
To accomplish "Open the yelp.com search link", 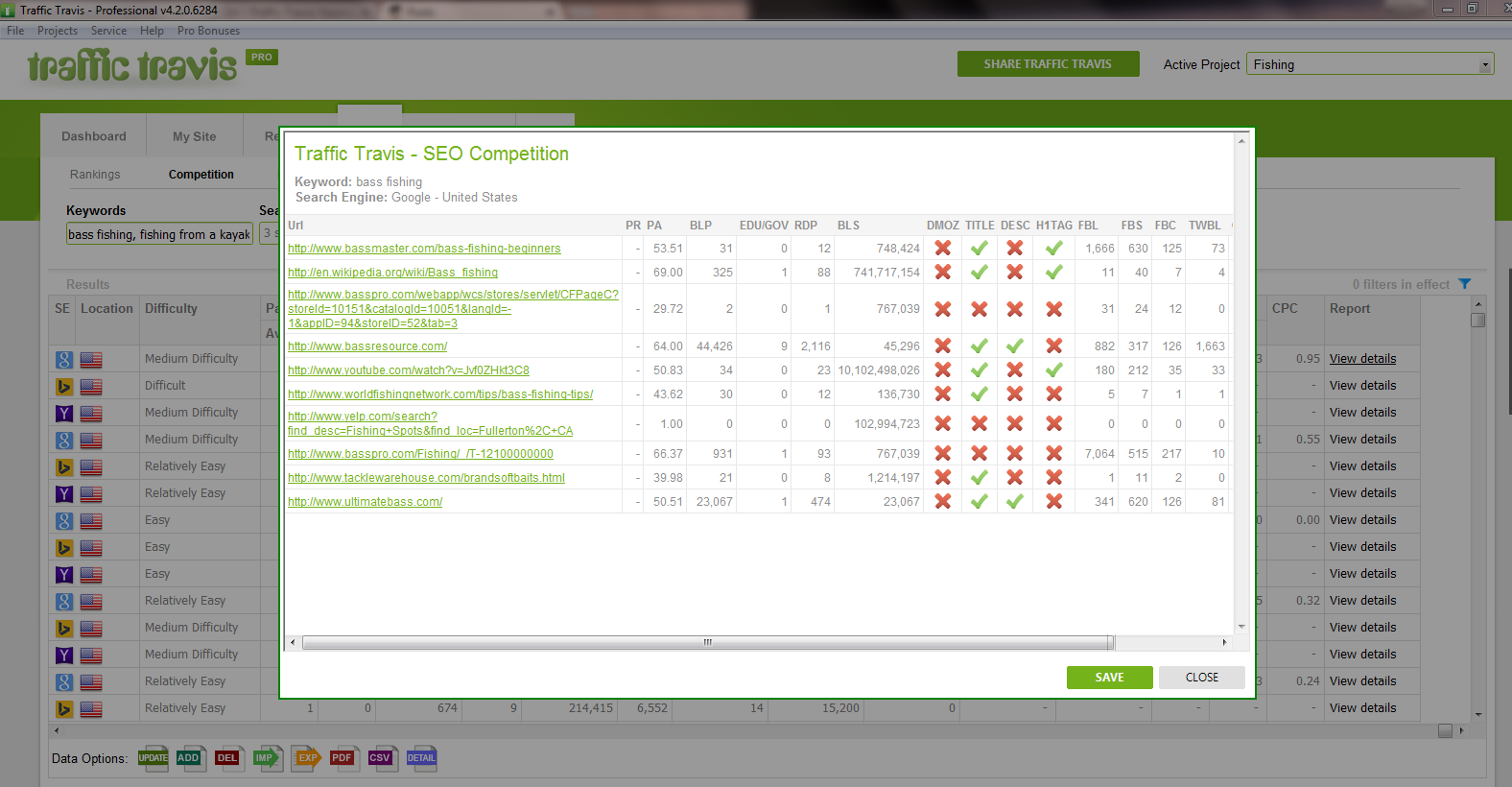I will 430,423.
